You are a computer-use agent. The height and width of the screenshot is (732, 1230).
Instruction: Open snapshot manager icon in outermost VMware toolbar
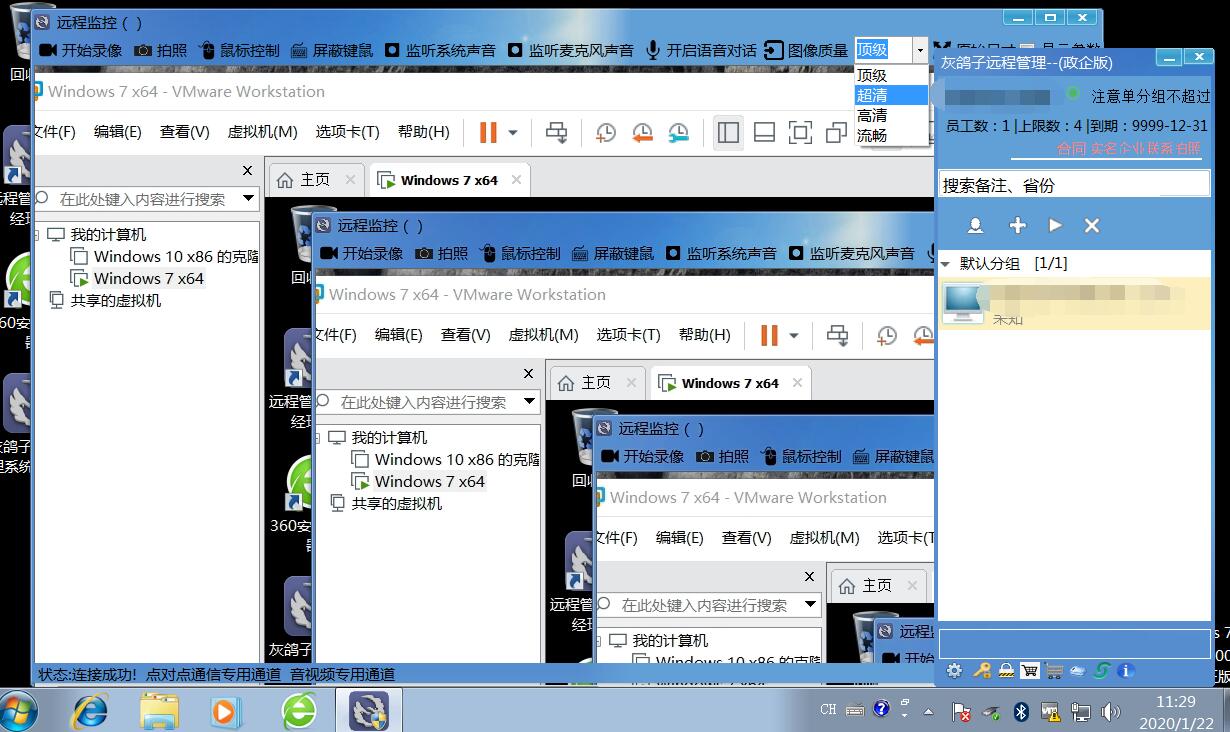tap(678, 132)
